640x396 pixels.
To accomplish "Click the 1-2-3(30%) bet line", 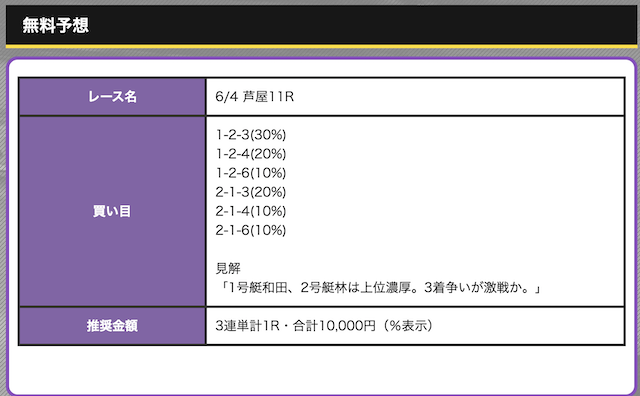I will 251,135.
